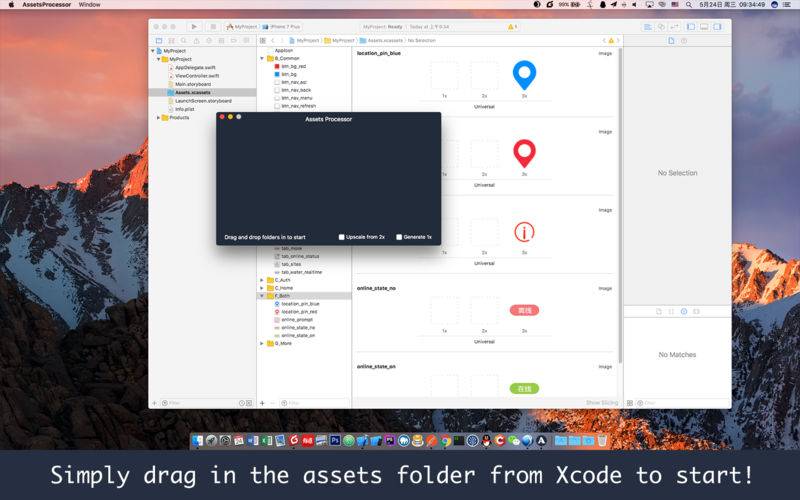Screen dimensions: 800x500
Task: Open the AssetsProcessor menu
Action: point(46,5)
